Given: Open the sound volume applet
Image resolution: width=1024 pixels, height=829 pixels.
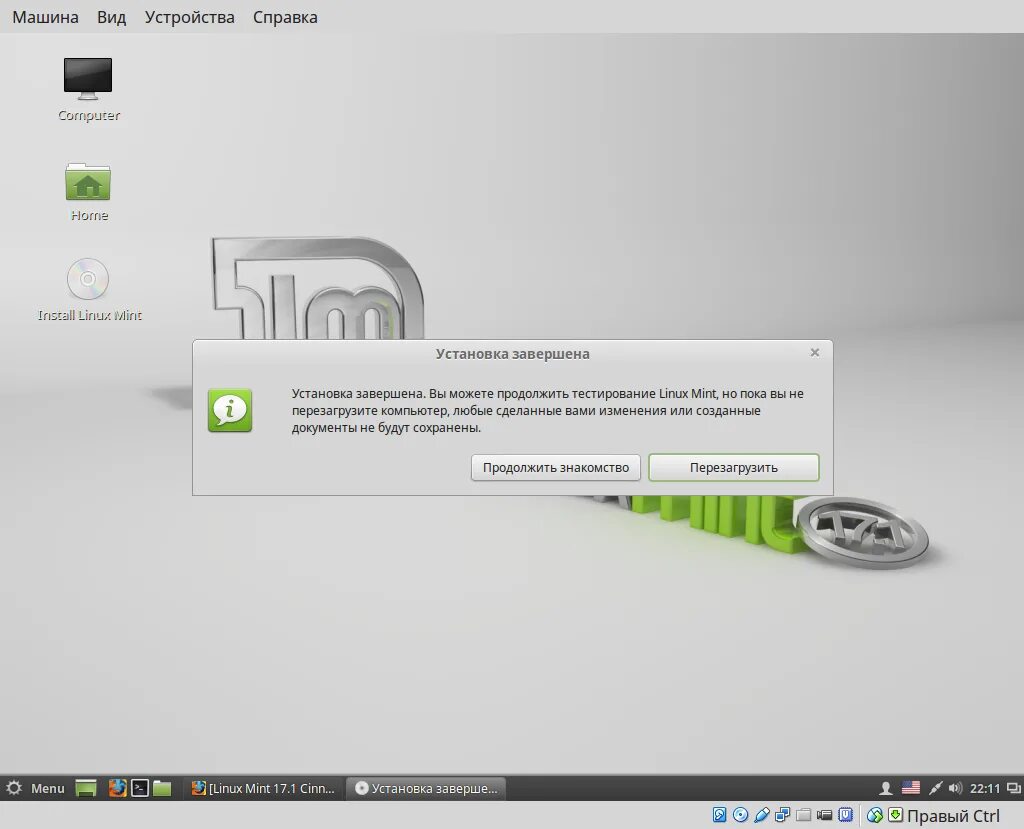Looking at the screenshot, I should coord(955,788).
